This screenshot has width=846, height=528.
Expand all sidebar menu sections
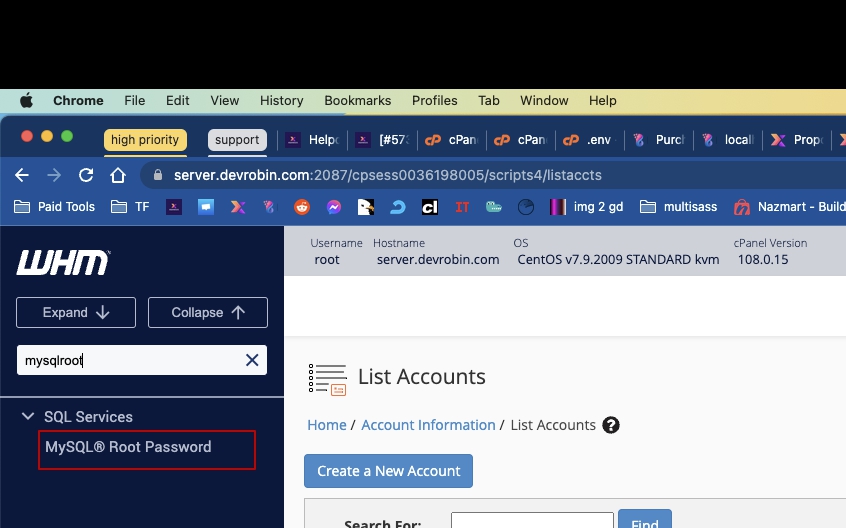coord(76,312)
